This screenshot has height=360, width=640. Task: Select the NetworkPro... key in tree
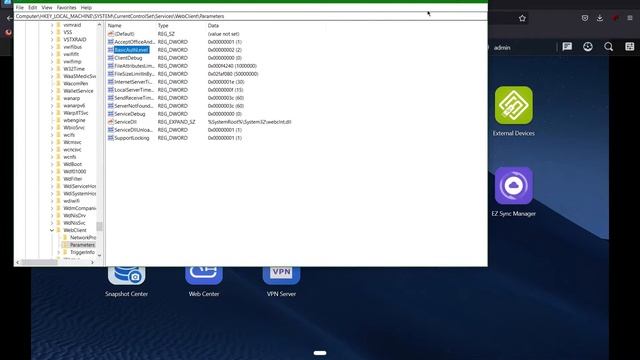click(83, 238)
